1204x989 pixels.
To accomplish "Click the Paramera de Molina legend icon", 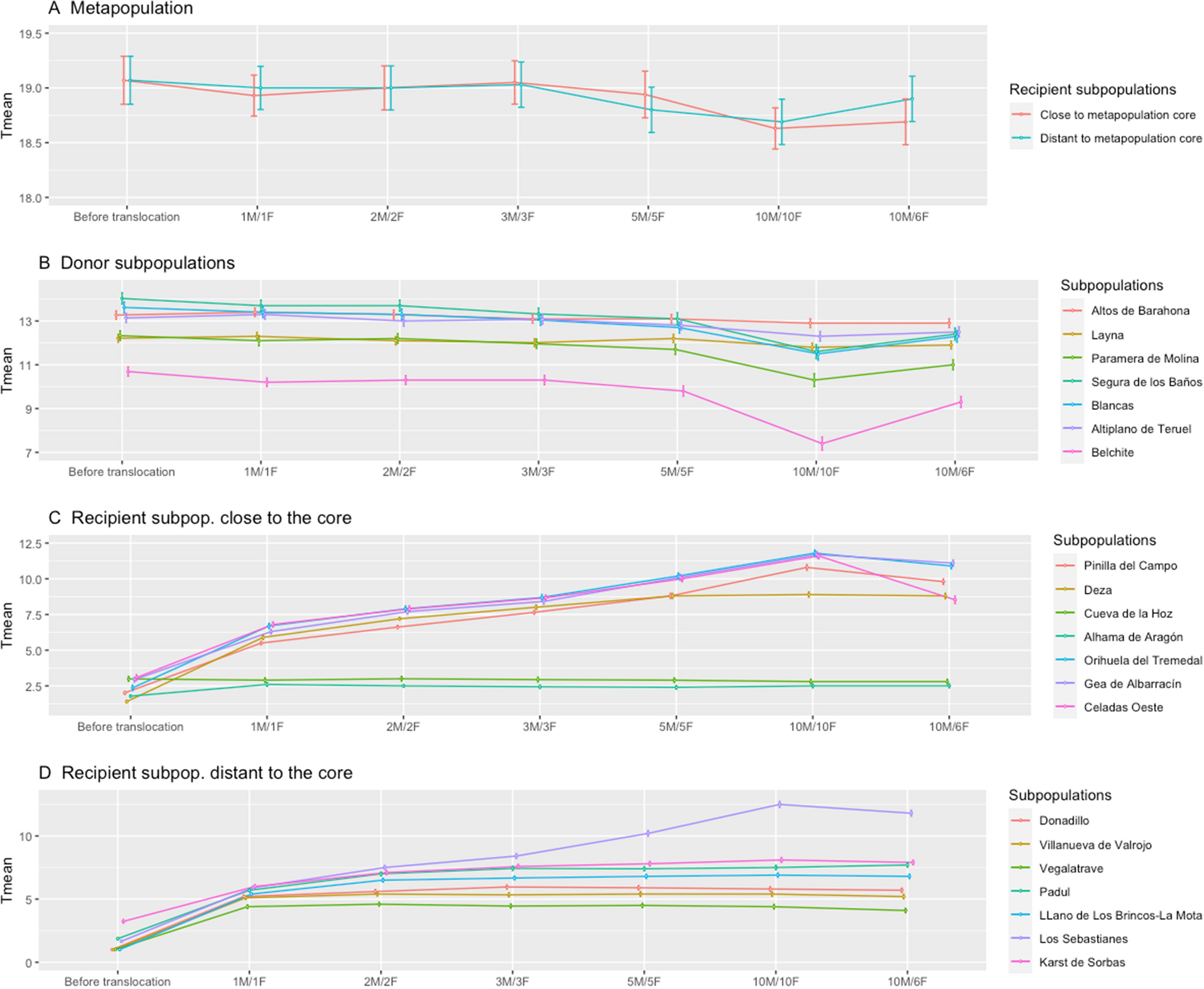I will click(1071, 358).
